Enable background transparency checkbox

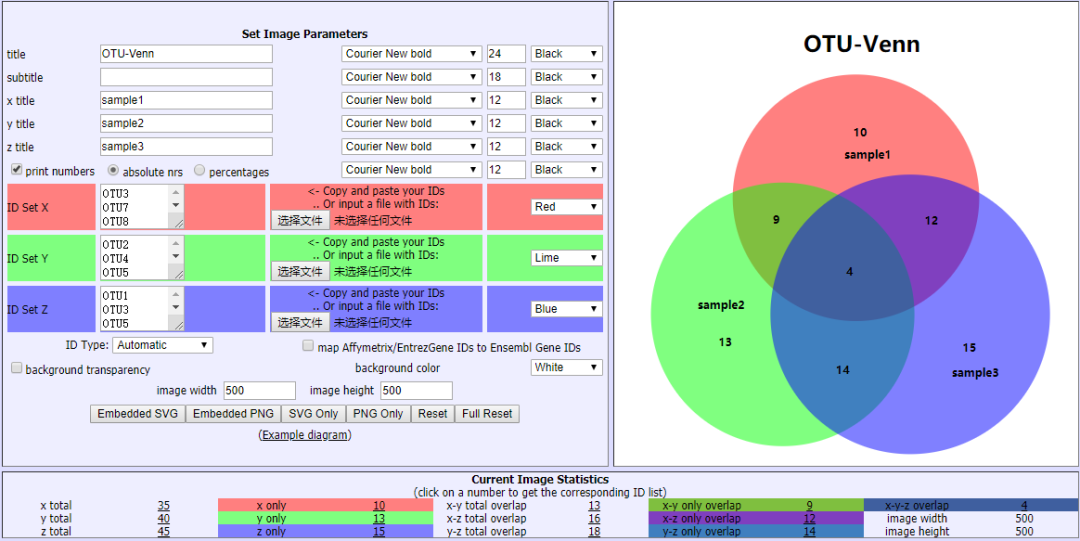[16, 368]
